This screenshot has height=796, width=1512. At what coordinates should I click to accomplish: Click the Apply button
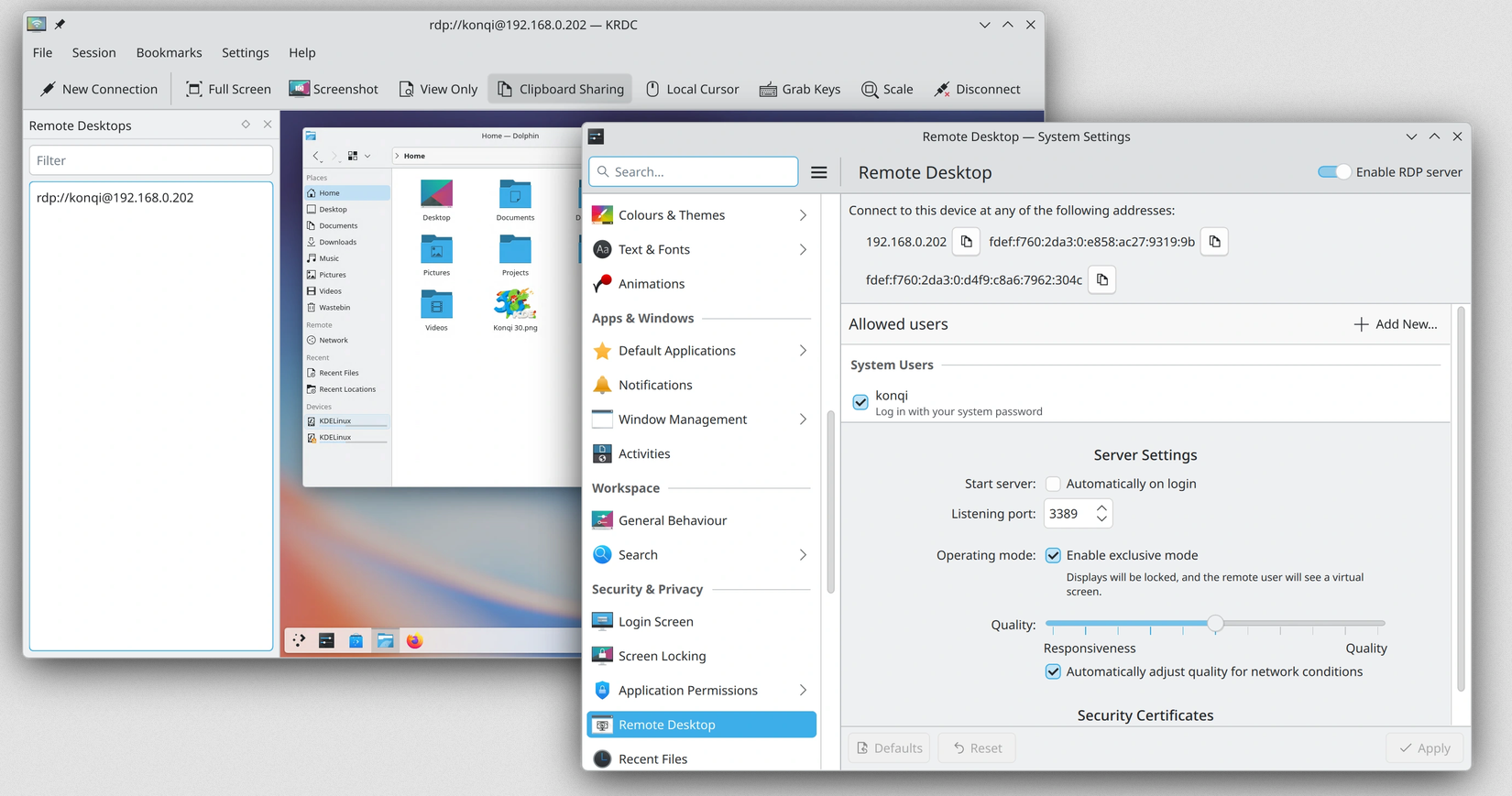click(x=1425, y=748)
